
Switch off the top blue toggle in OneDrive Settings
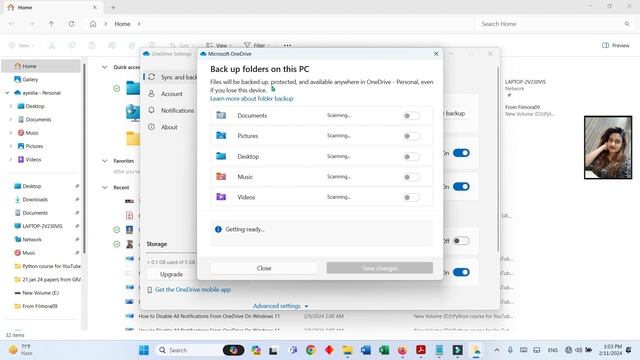(x=461, y=153)
